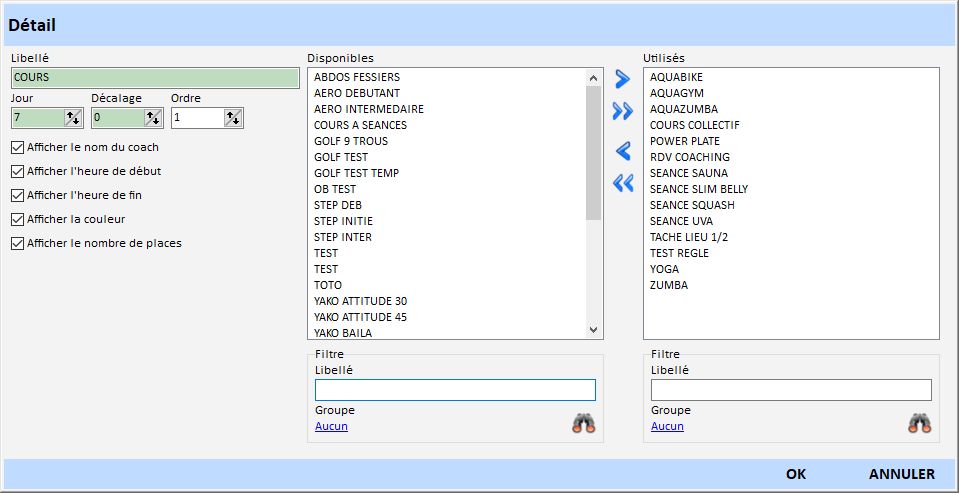
Task: Move all items to Utilisés with double right arrow
Action: click(623, 111)
